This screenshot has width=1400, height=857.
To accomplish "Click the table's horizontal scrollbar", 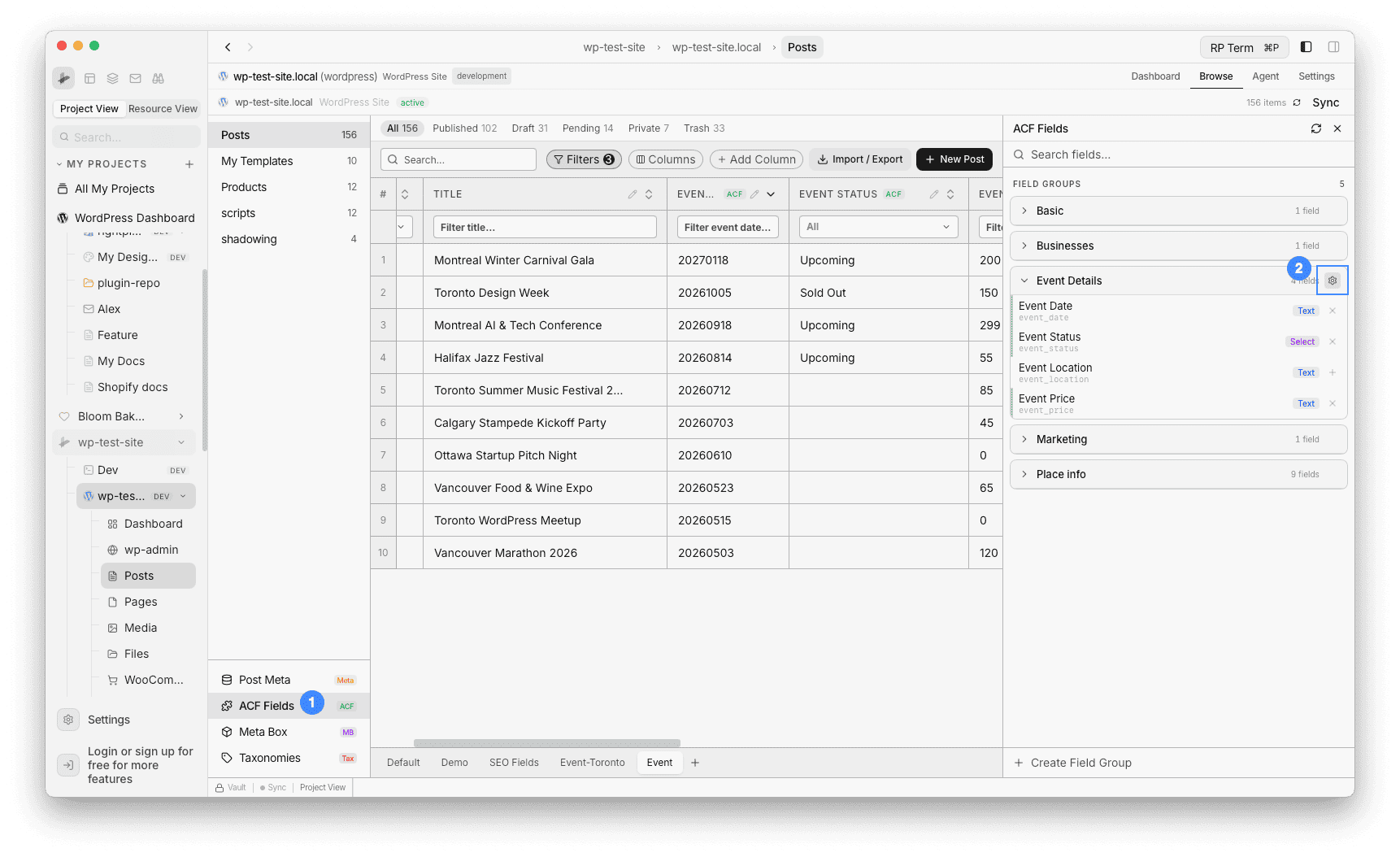I will click(547, 743).
